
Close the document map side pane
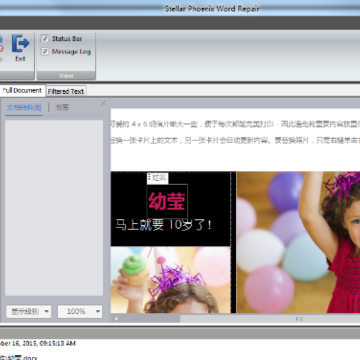(x=103, y=103)
